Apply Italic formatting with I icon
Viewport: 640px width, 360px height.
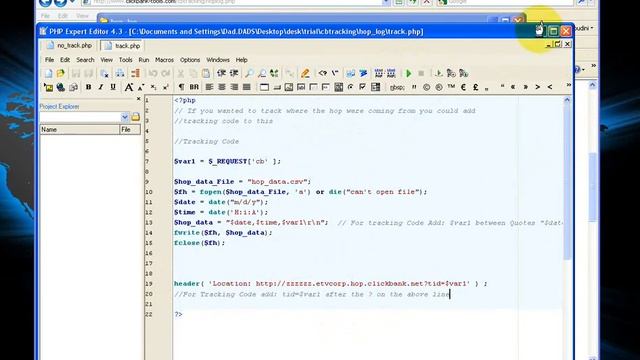pos(100,87)
